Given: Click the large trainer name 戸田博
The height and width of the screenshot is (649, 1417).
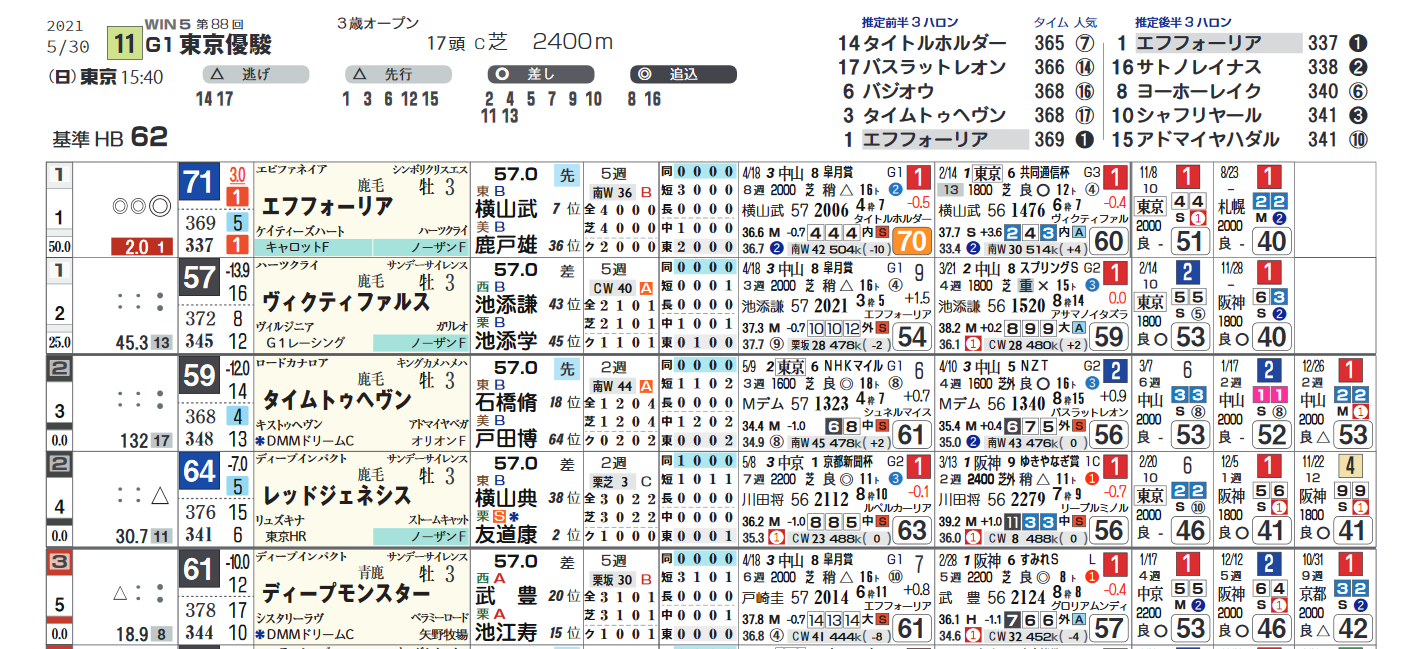Looking at the screenshot, I should click(x=506, y=438).
